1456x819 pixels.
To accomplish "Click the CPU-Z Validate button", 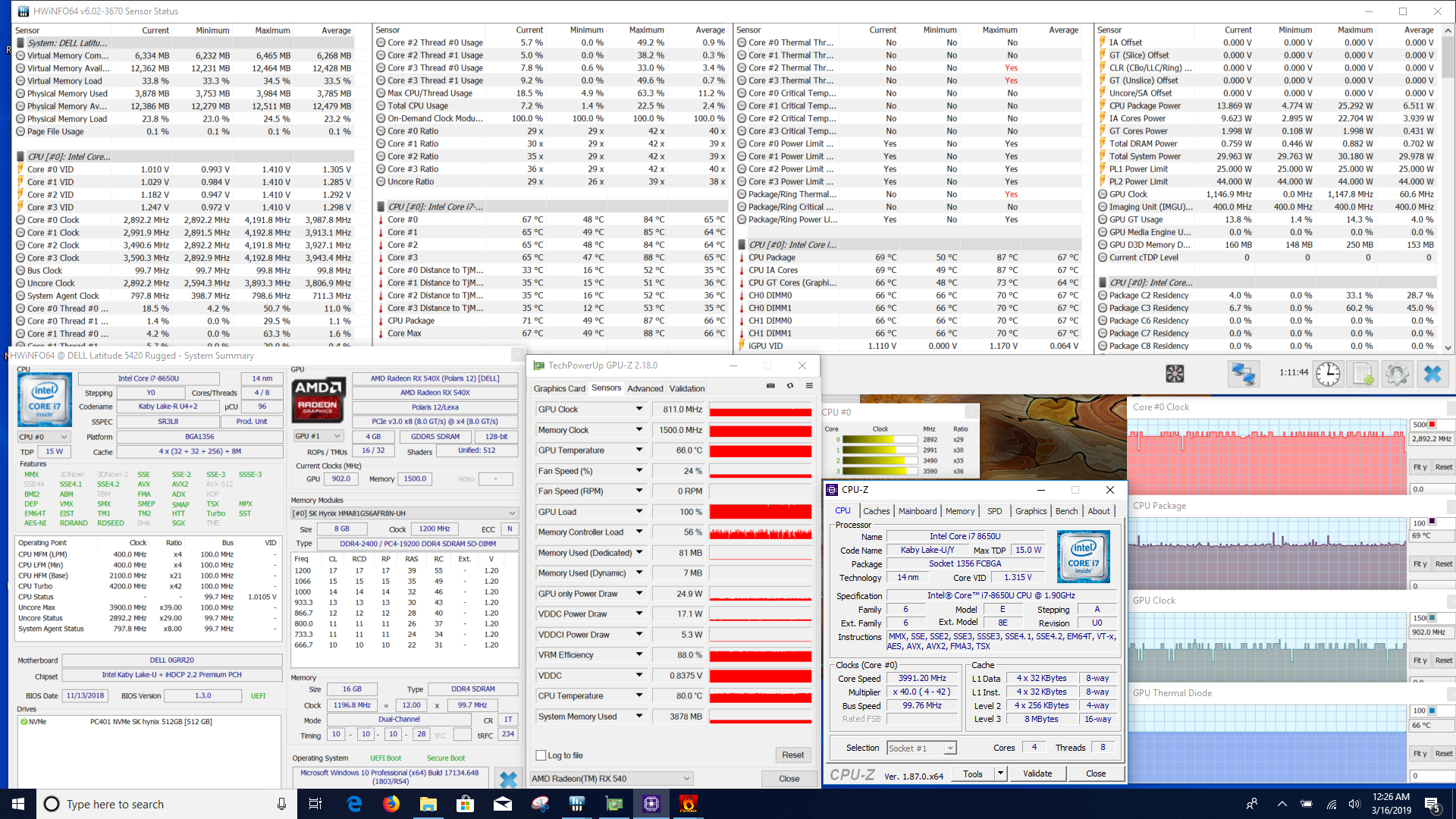I will [1037, 773].
